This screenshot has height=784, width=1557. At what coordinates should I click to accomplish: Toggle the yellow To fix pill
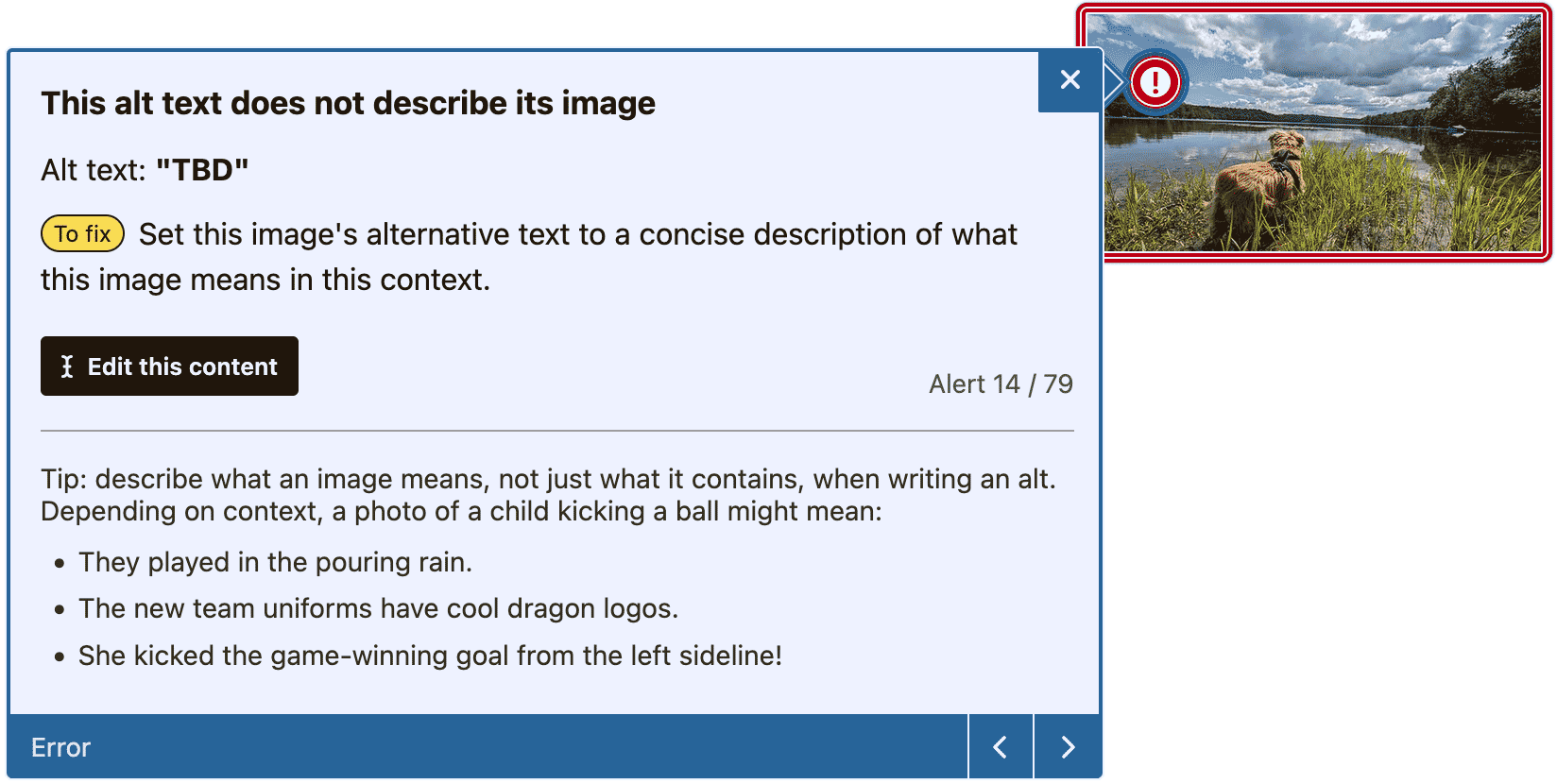click(81, 233)
